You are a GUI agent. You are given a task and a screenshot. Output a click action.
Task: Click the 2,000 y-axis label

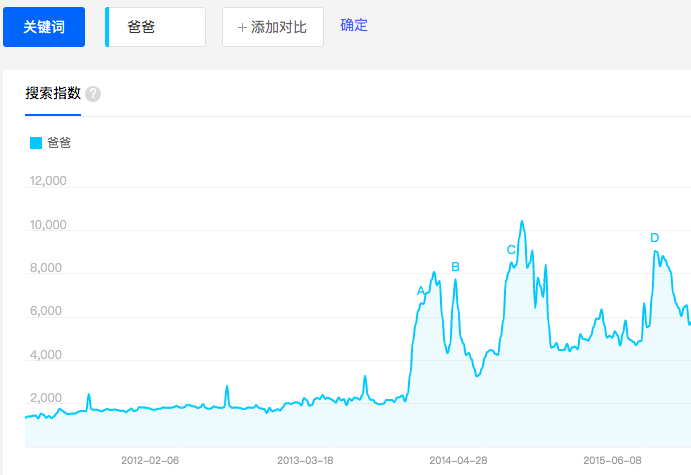click(46, 398)
